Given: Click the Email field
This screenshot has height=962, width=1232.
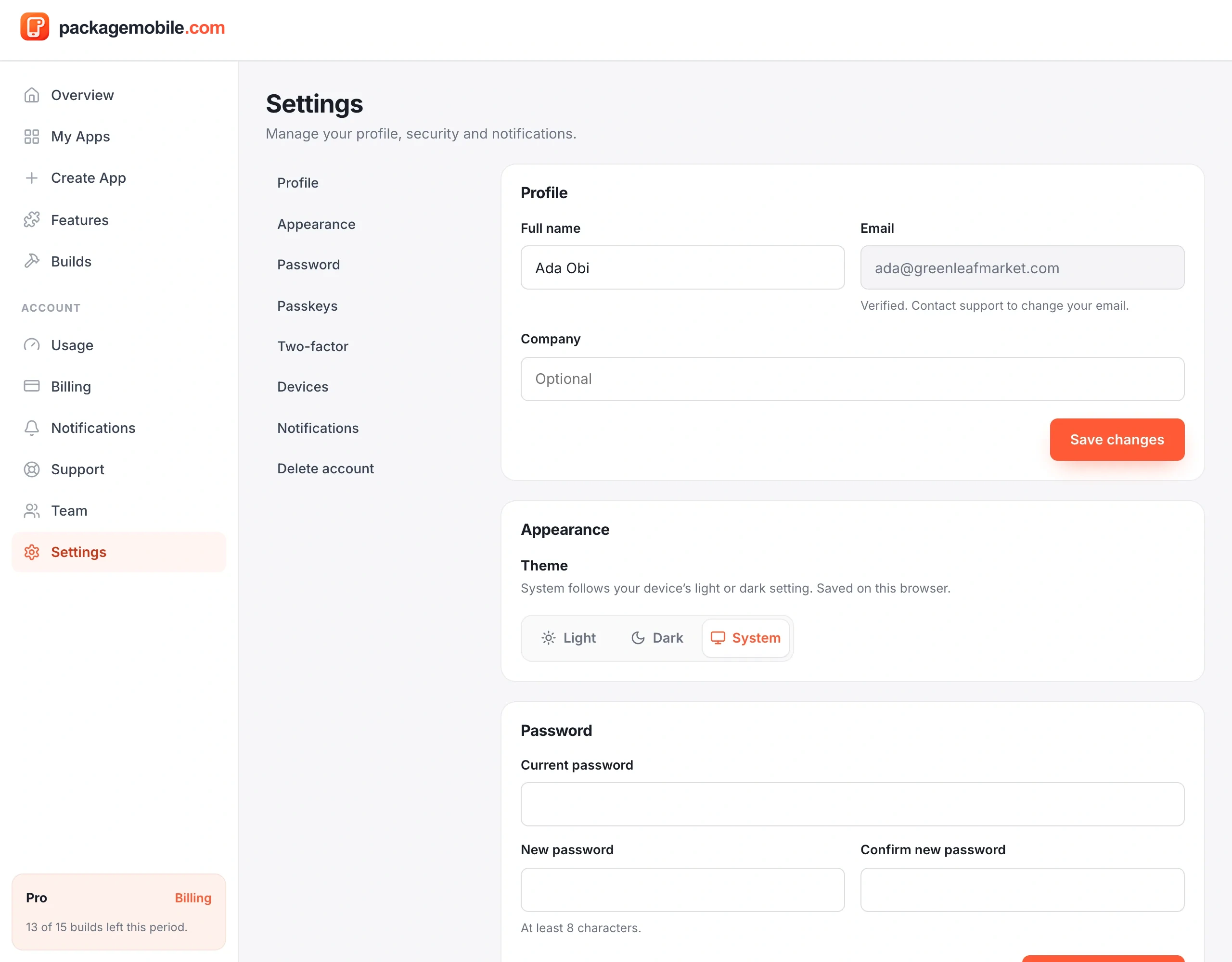Looking at the screenshot, I should pos(1022,267).
